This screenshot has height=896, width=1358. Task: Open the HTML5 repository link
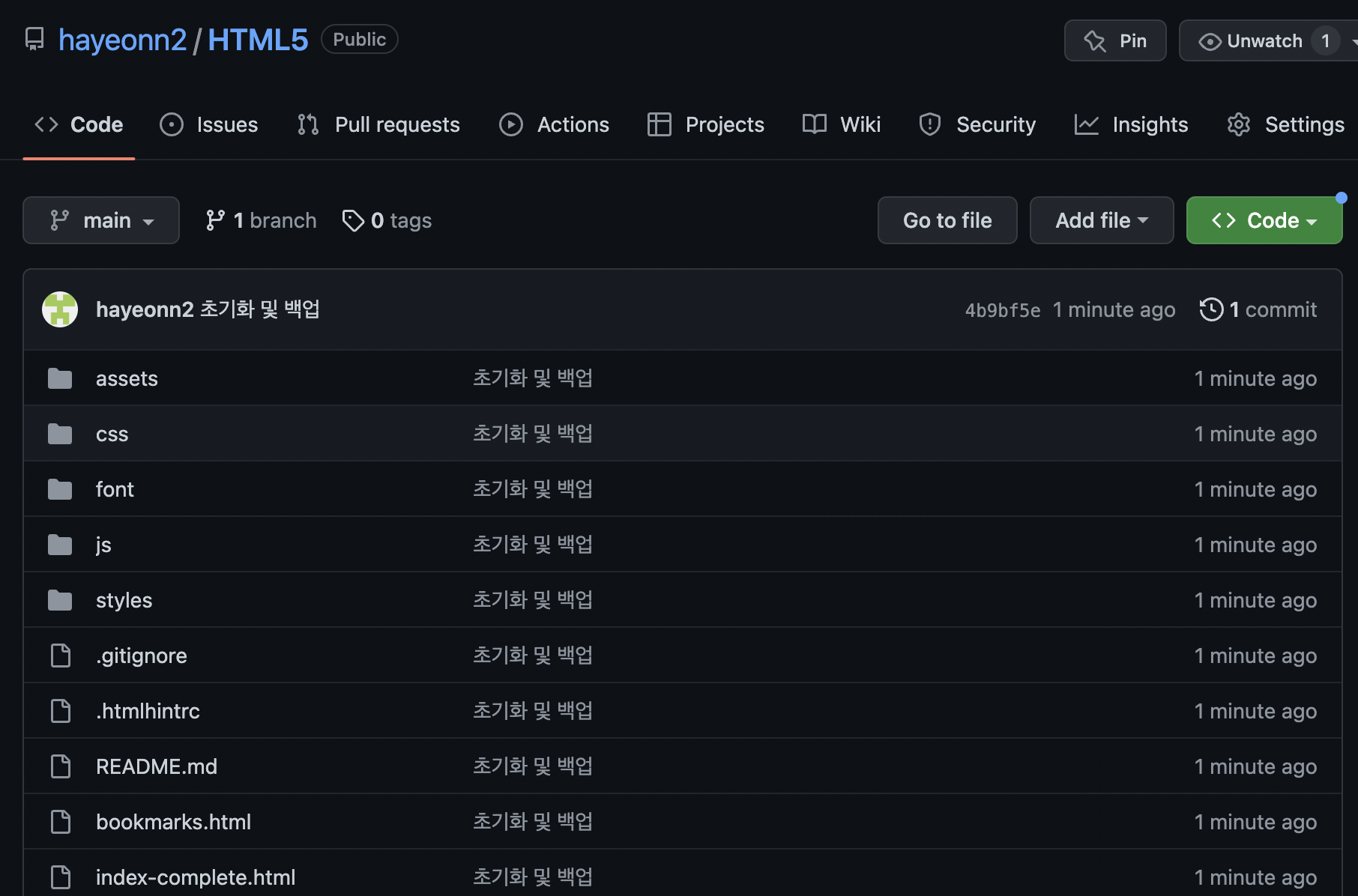tap(258, 40)
